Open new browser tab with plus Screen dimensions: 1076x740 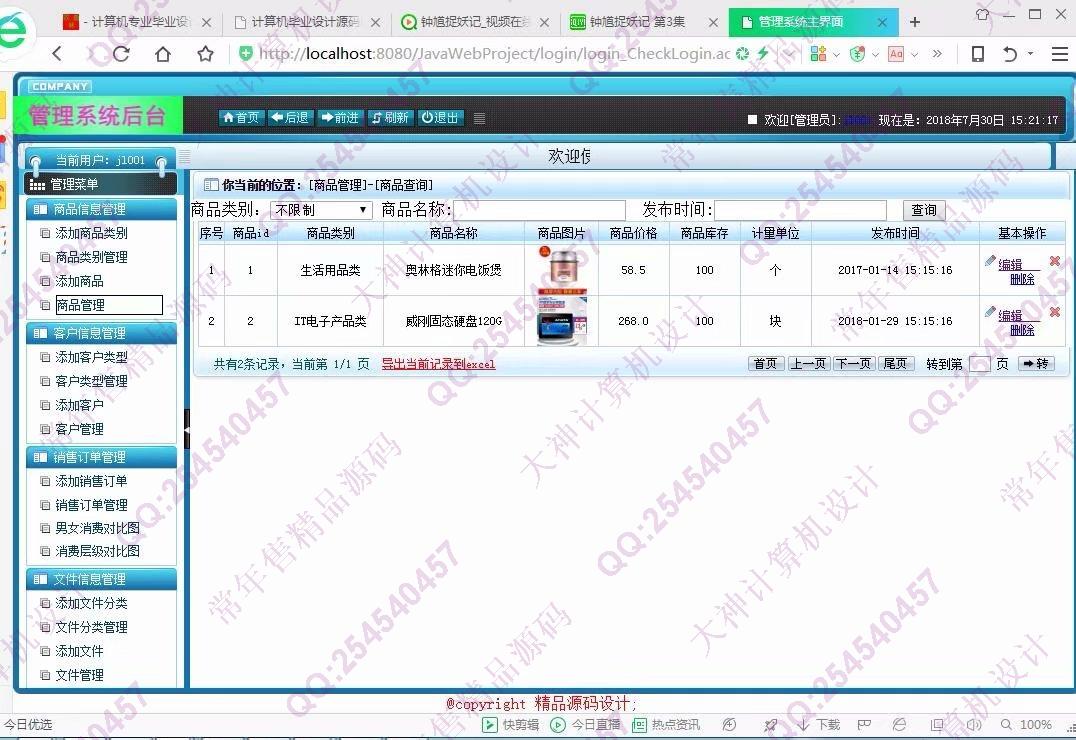[x=915, y=22]
